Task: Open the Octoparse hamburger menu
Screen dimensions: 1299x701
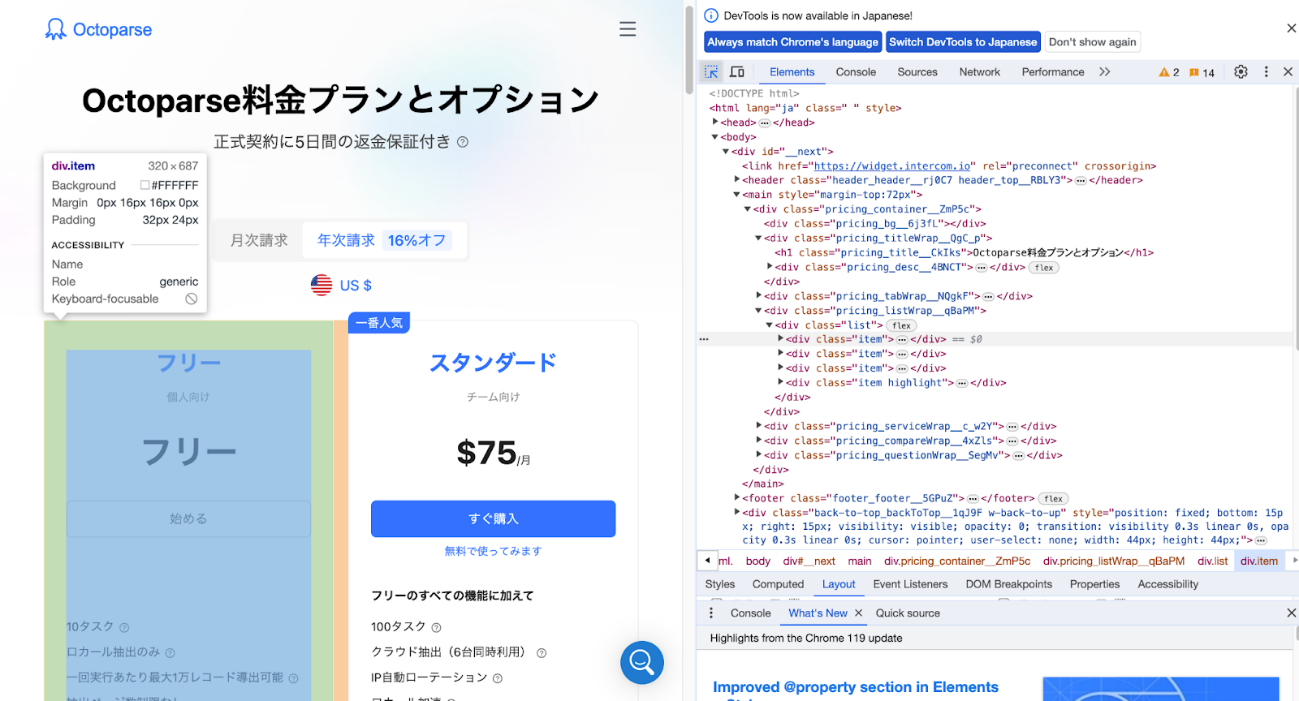Action: coord(628,29)
